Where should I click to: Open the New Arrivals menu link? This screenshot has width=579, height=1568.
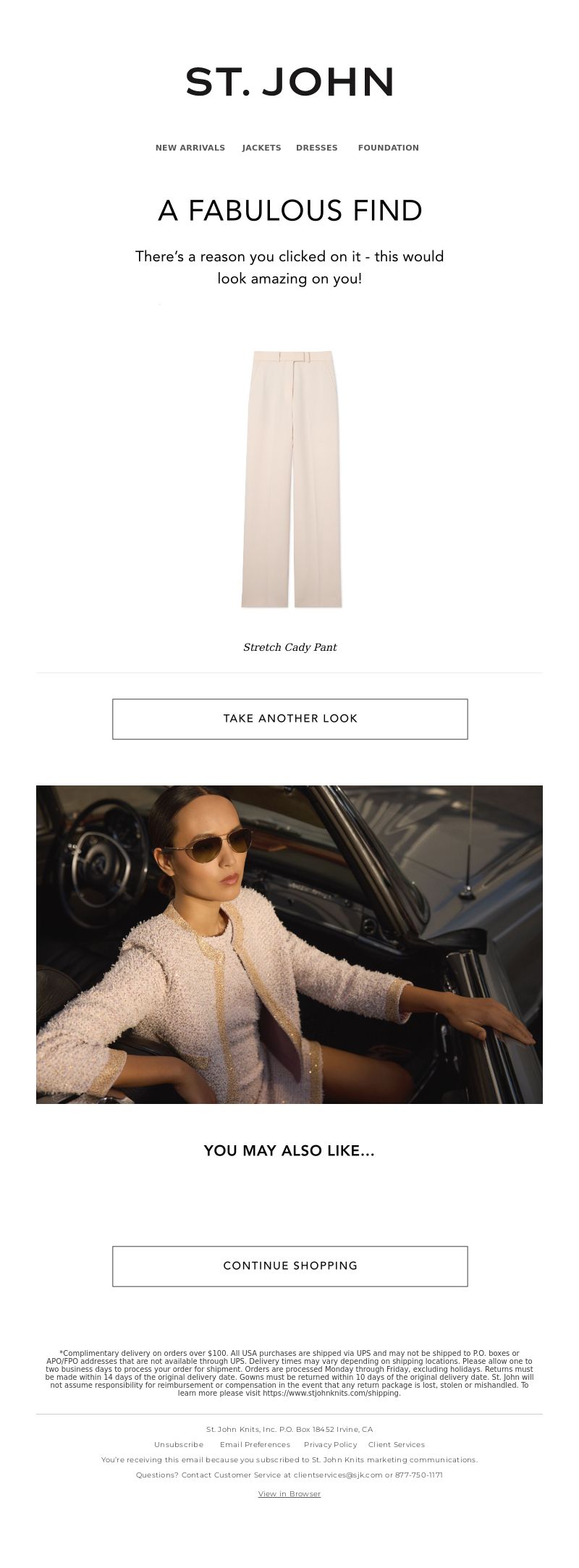(190, 148)
